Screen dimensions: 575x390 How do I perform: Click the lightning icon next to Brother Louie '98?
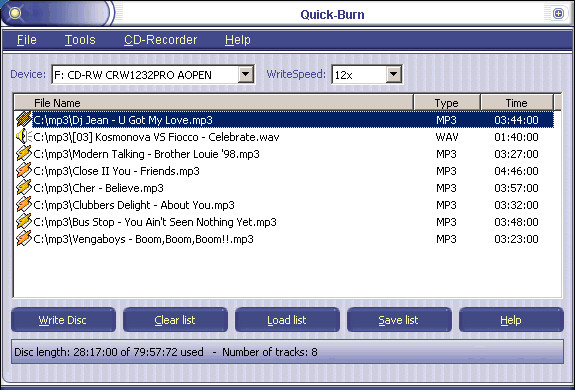click(x=24, y=154)
